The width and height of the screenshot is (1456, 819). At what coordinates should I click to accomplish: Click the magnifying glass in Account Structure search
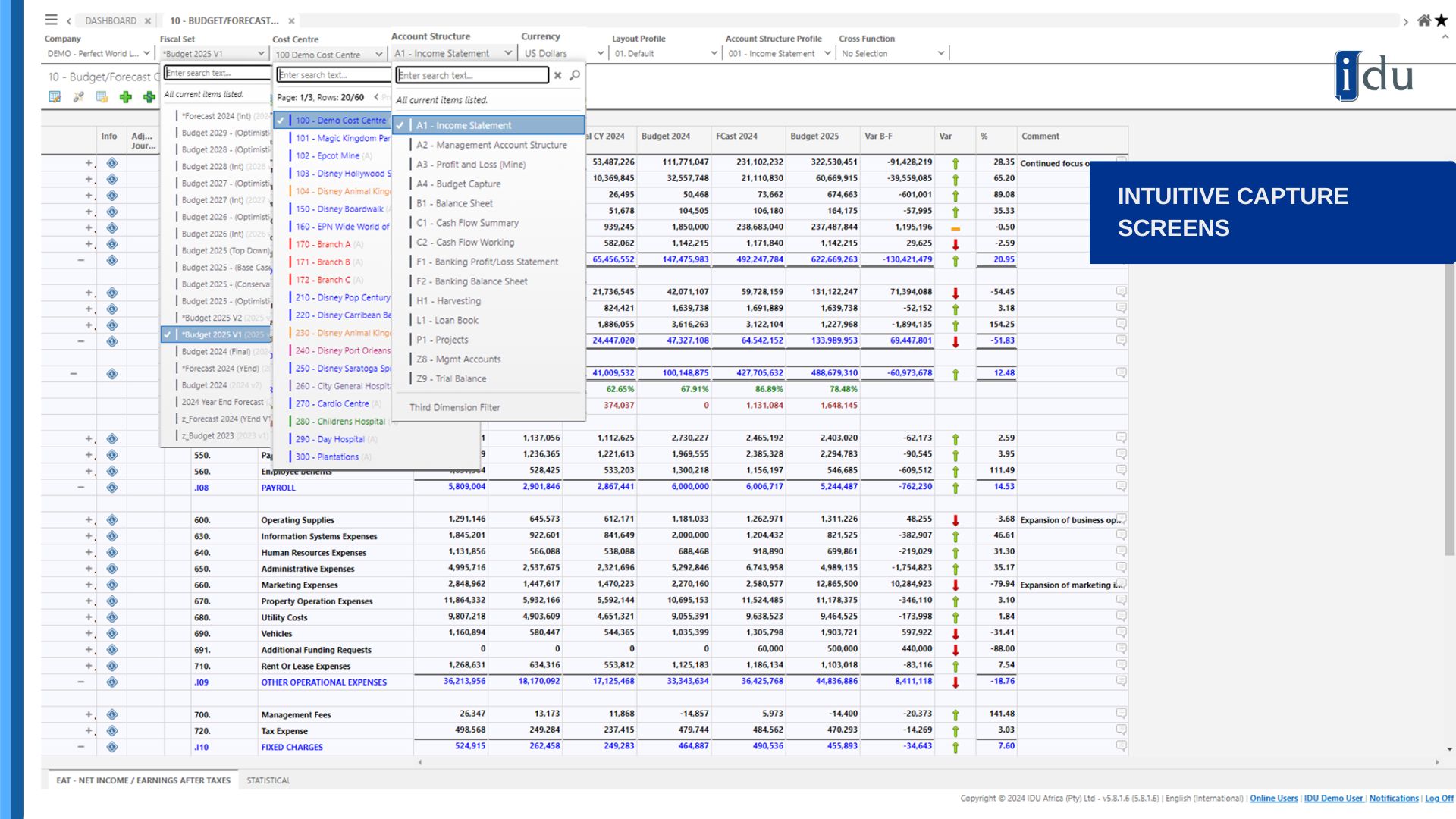point(573,75)
